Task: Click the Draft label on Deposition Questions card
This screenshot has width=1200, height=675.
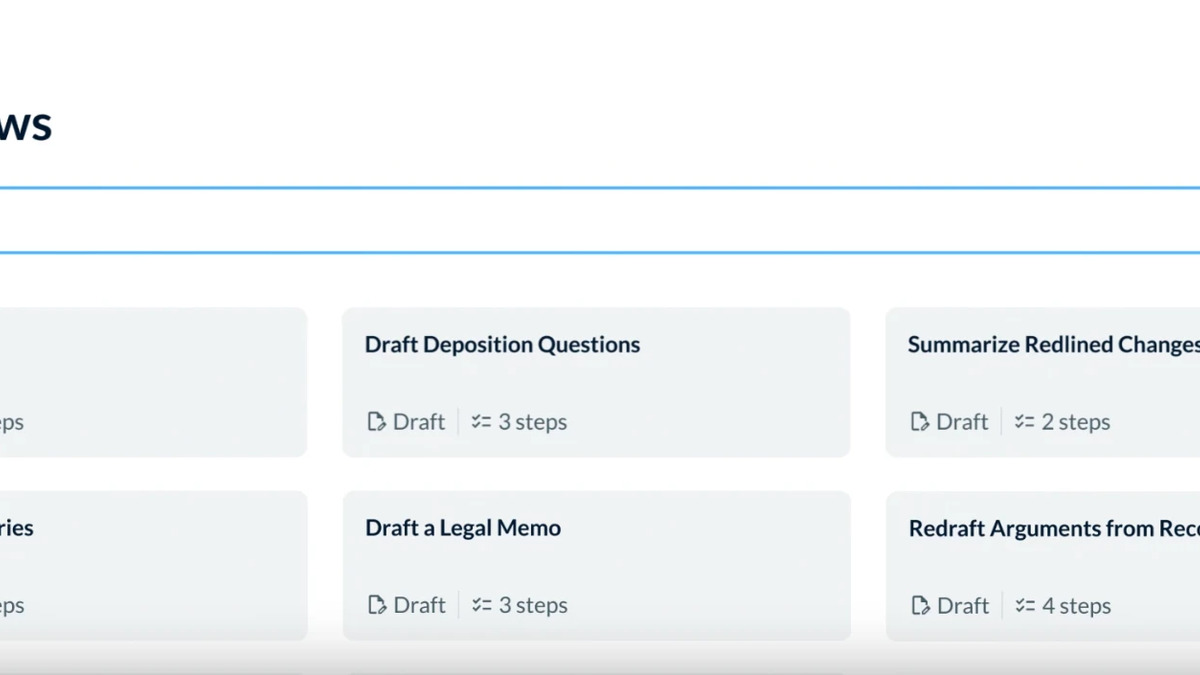Action: click(x=418, y=421)
